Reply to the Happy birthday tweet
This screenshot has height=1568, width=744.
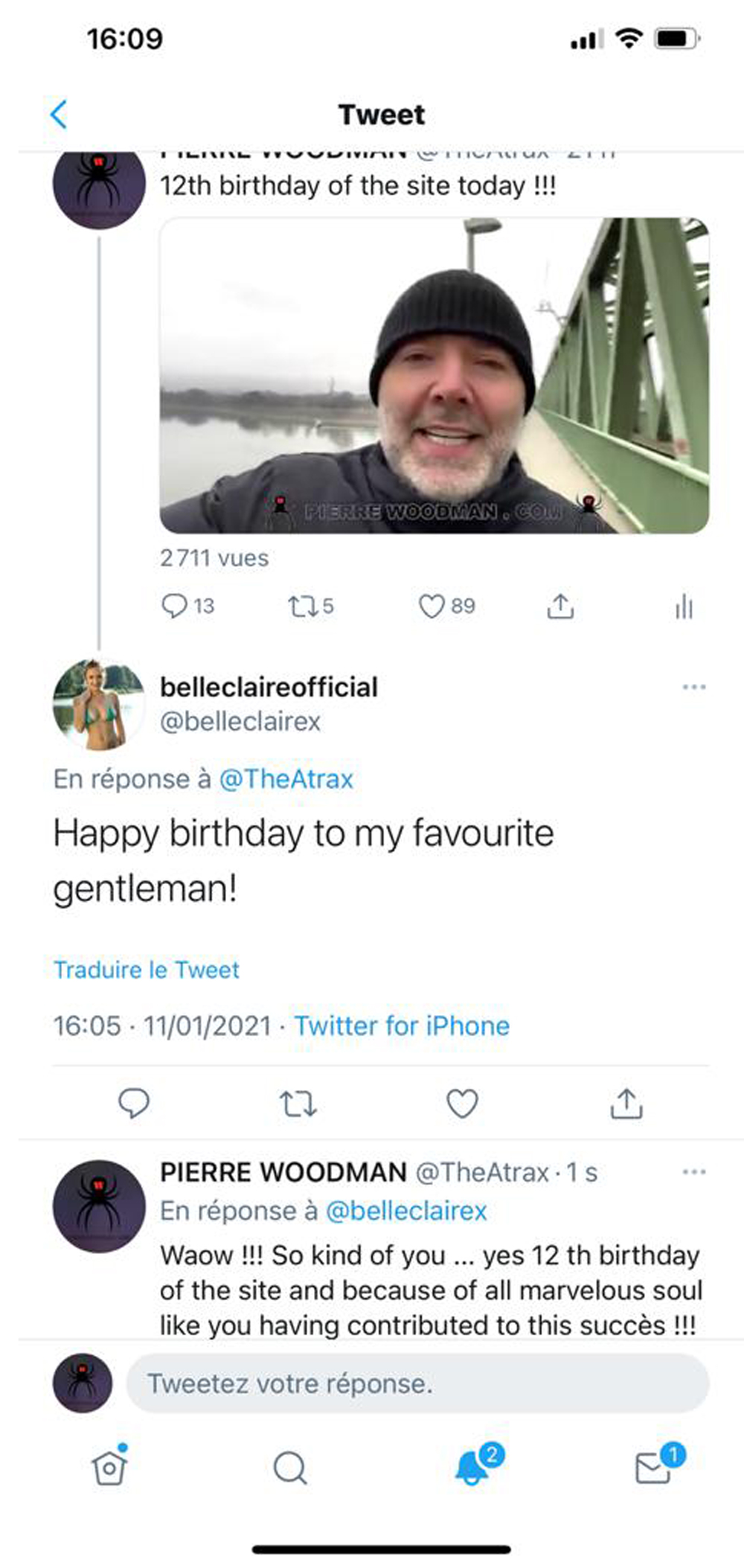tap(134, 1103)
